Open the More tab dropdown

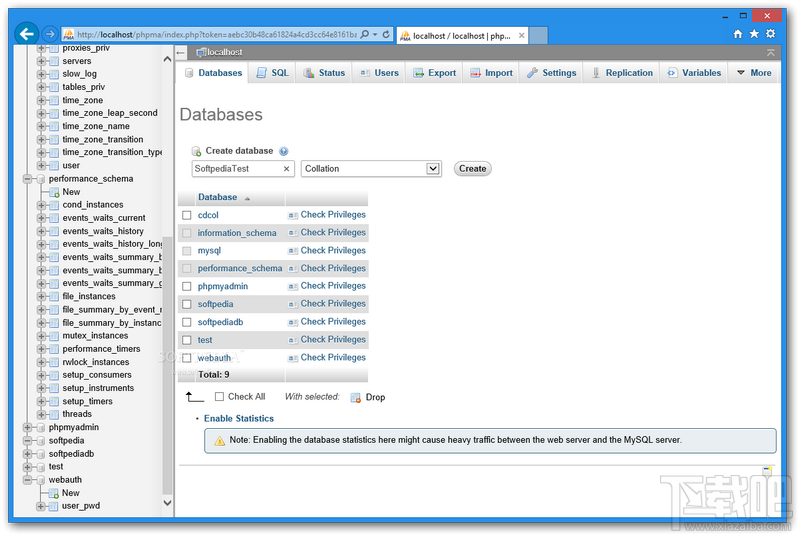click(x=754, y=73)
